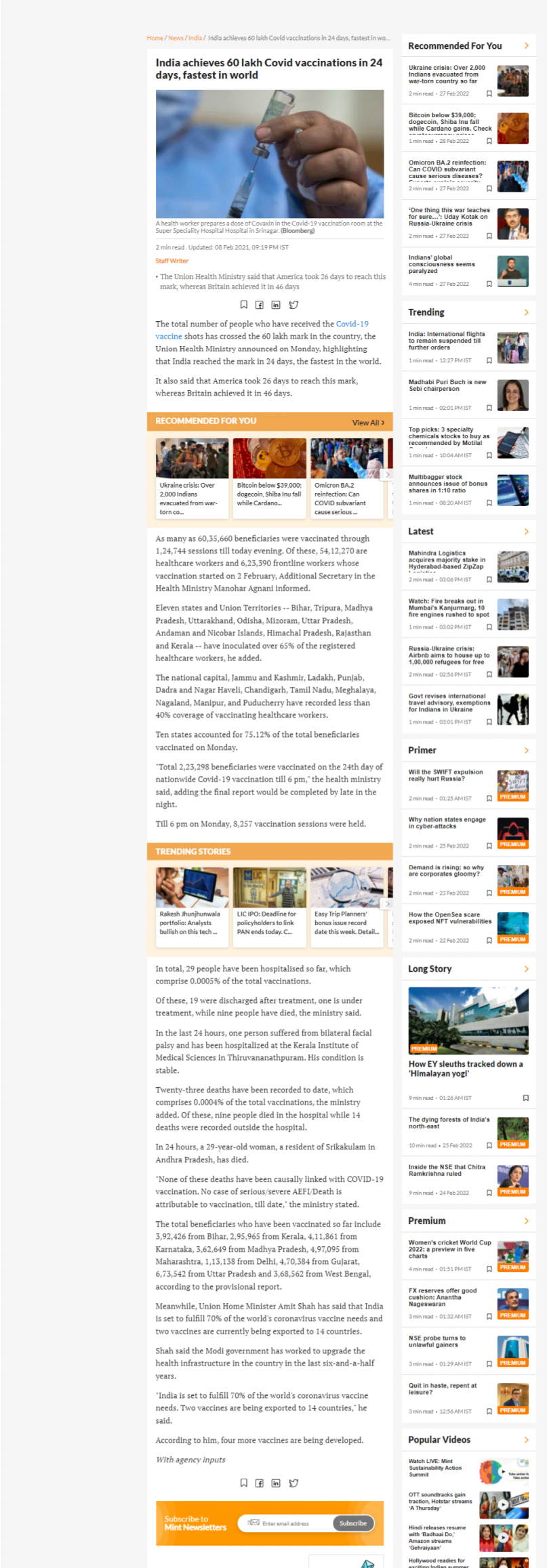Screen dimensions: 547x1568
Task: Play 'Hindi releases resume with Badhaai Do' video
Action: [x=503, y=1538]
